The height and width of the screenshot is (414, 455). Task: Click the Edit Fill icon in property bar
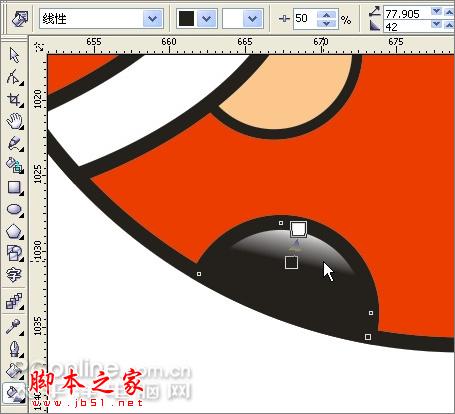19,19
